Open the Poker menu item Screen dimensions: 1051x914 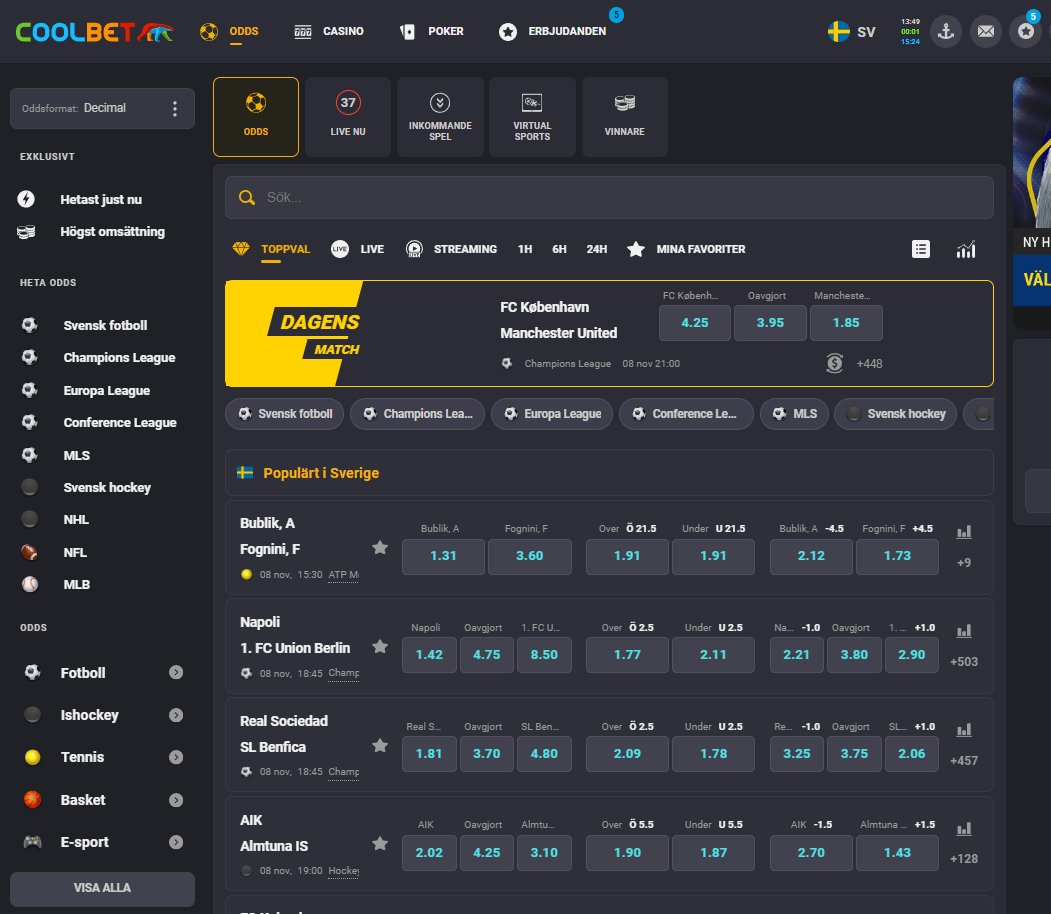[x=432, y=31]
